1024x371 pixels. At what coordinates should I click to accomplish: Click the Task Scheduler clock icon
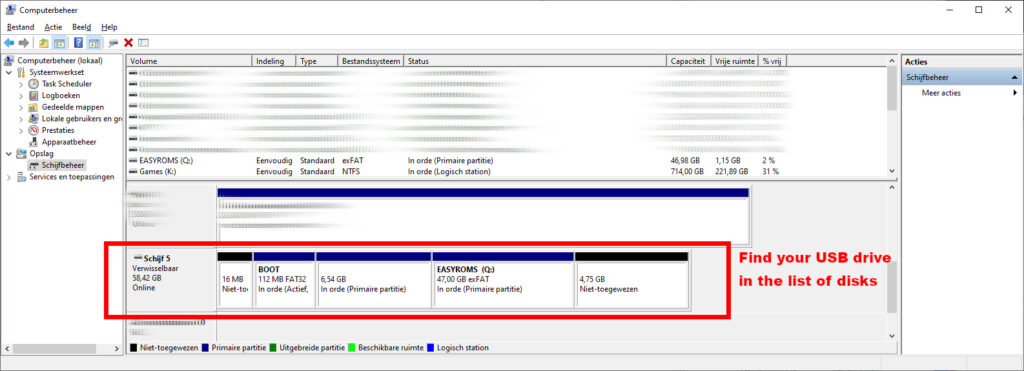[x=34, y=84]
